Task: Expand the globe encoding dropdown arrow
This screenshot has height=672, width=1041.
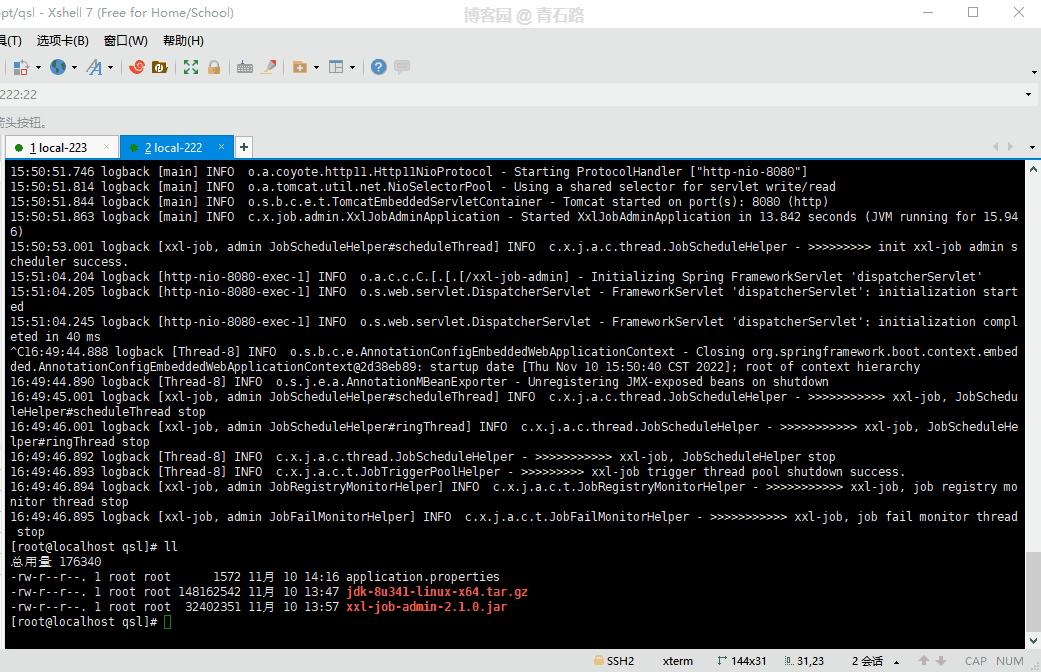Action: tap(74, 67)
